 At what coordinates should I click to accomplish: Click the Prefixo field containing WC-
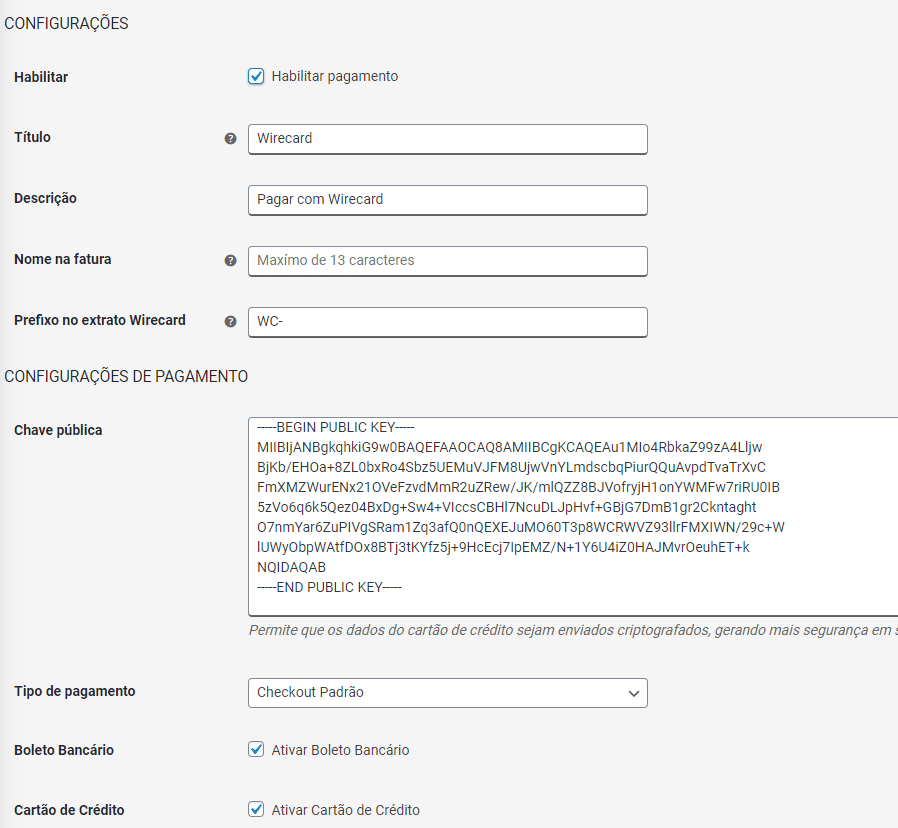tap(448, 322)
